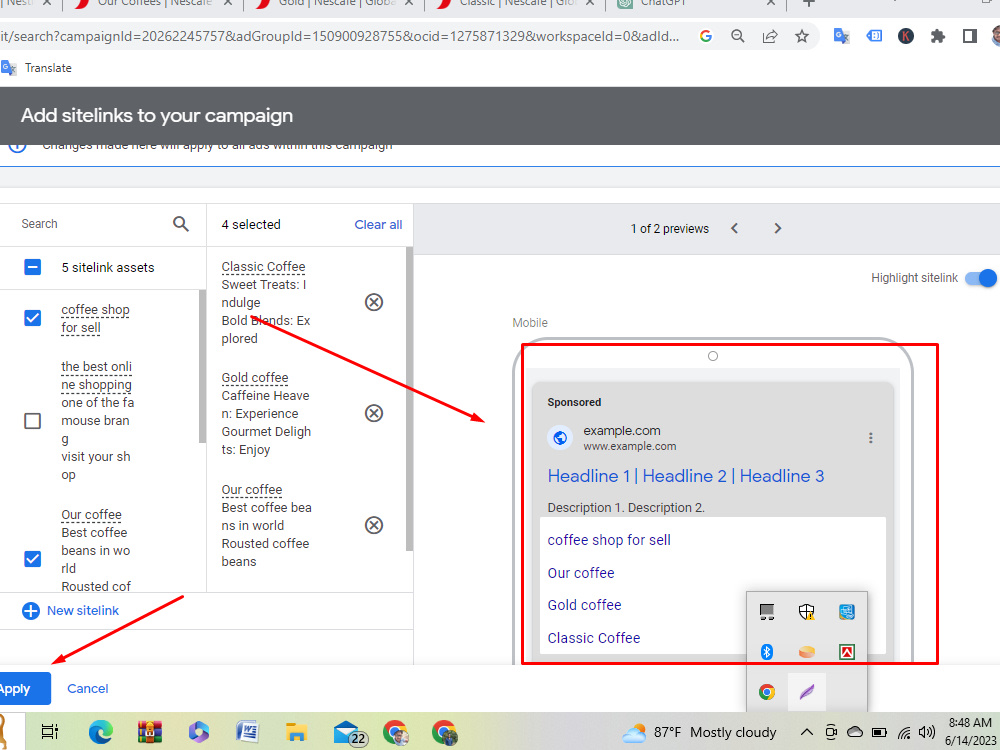Click the volume icon in system tray
The image size is (1000, 750).
point(927,732)
